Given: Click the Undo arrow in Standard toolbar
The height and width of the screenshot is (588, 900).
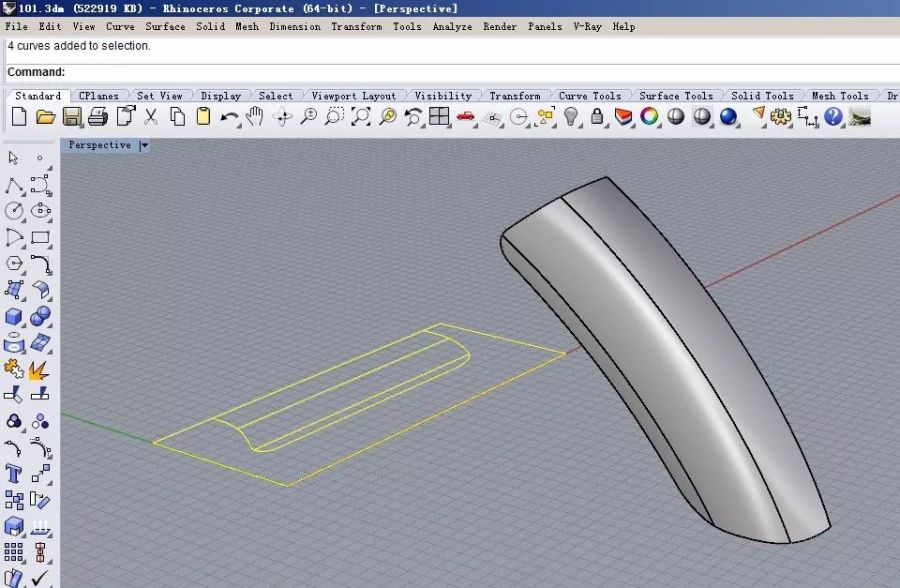Looking at the screenshot, I should point(229,118).
